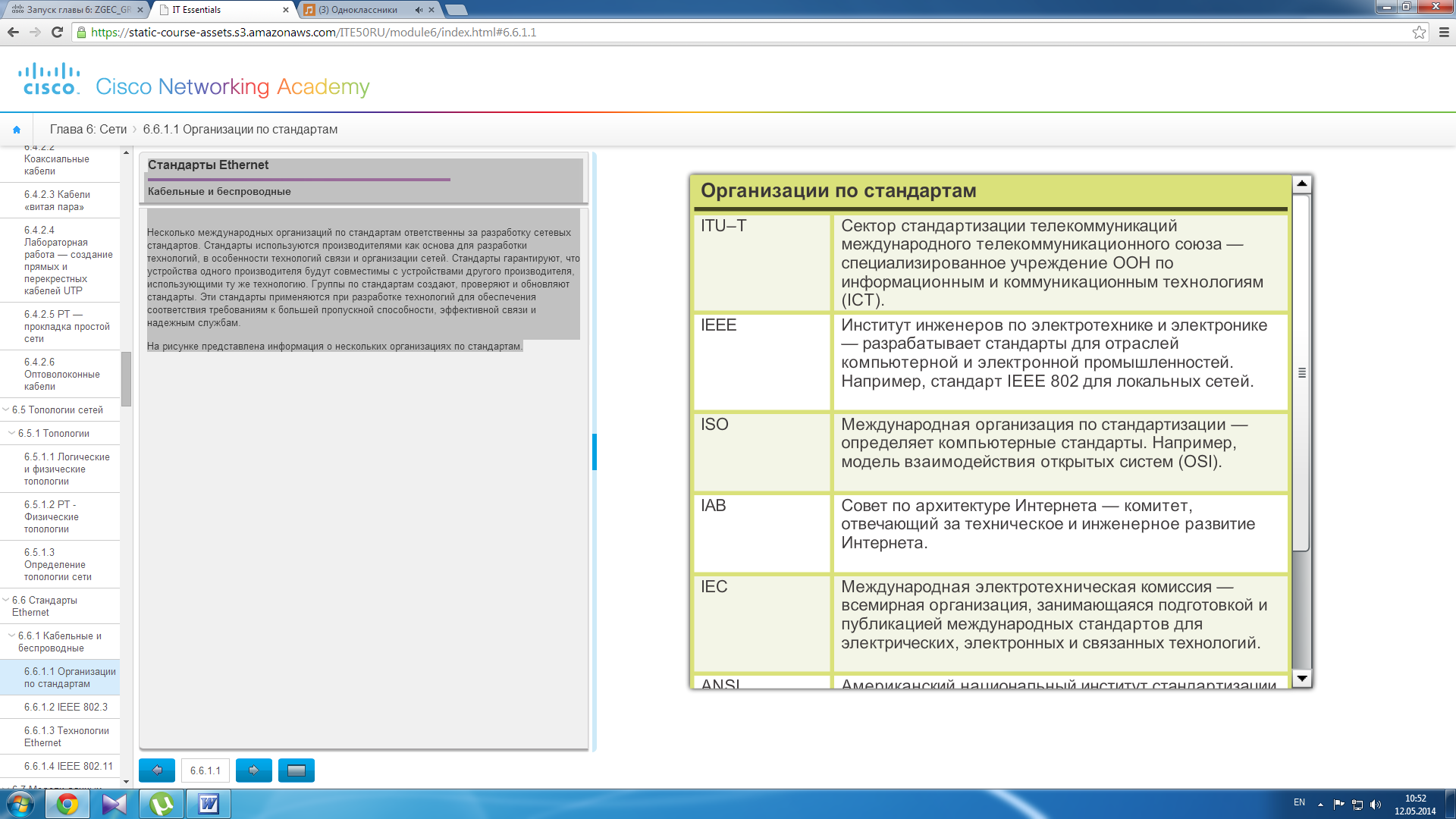Image resolution: width=1456 pixels, height=819 pixels.
Task: Open Chrome from taskbar
Action: (x=67, y=804)
